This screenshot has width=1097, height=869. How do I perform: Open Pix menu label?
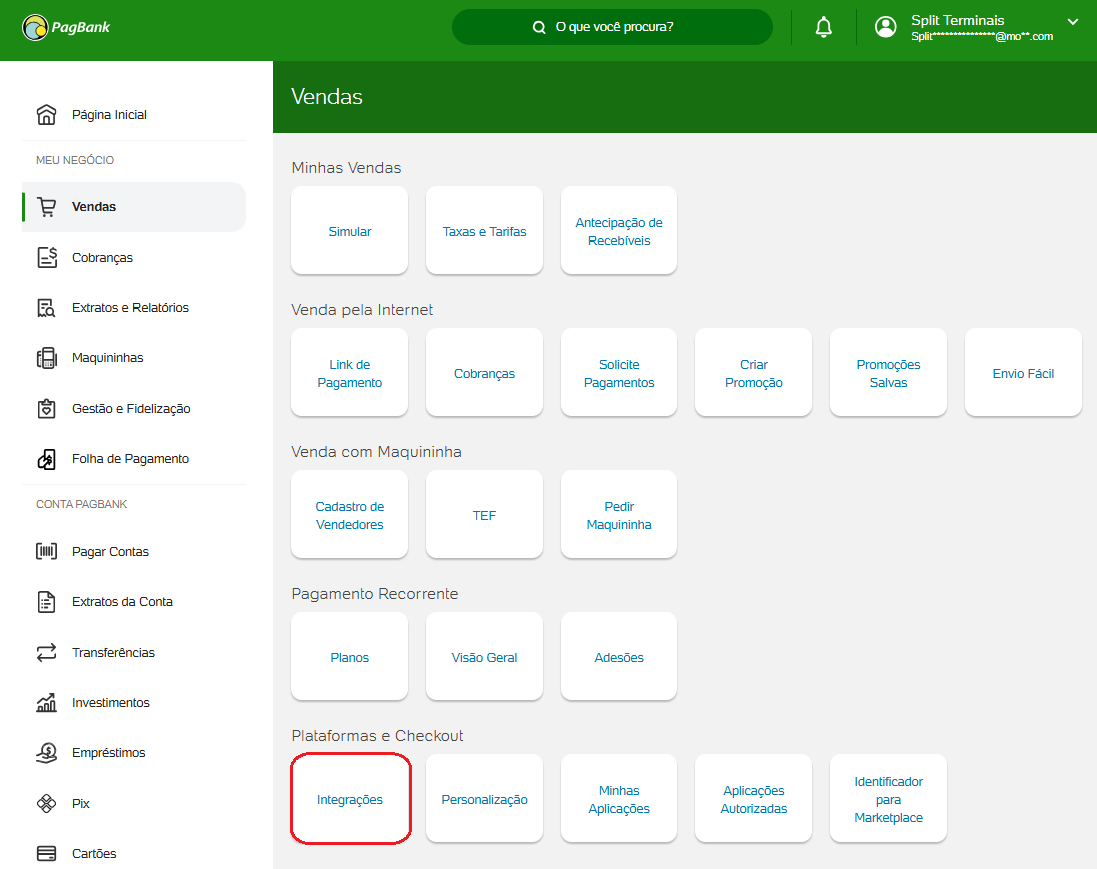(x=80, y=803)
